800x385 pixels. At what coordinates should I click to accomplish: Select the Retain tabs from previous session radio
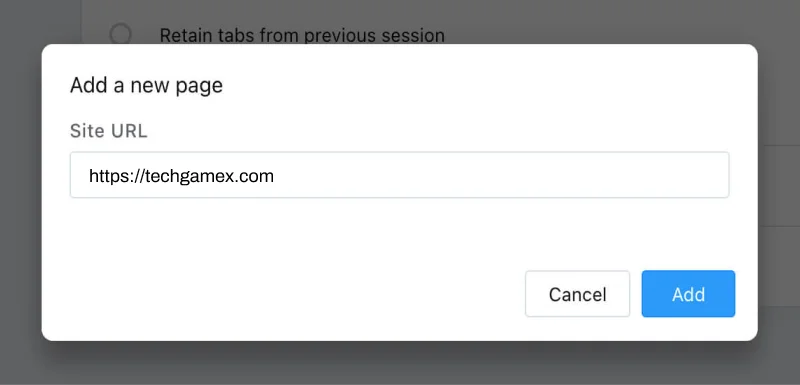pyautogui.click(x=120, y=35)
